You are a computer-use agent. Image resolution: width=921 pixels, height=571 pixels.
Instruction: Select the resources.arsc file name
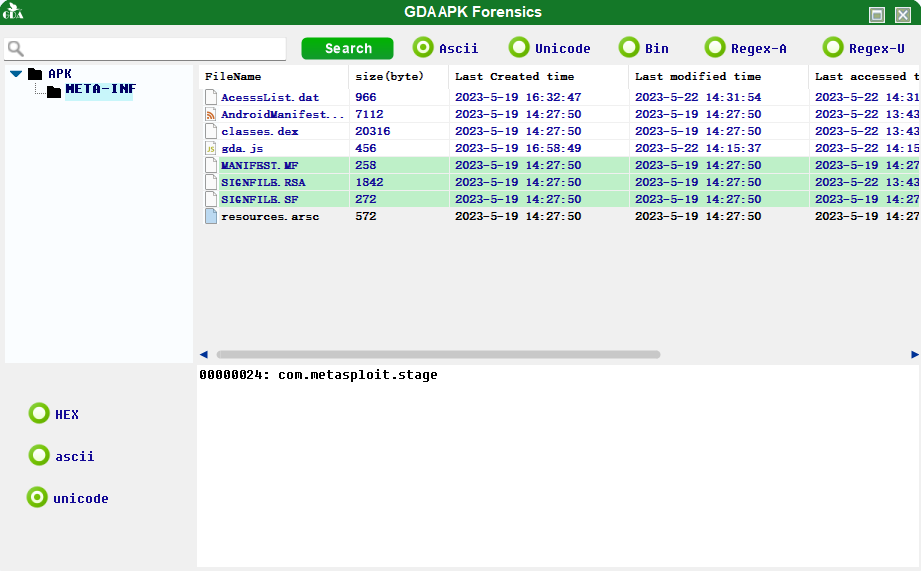coord(270,217)
